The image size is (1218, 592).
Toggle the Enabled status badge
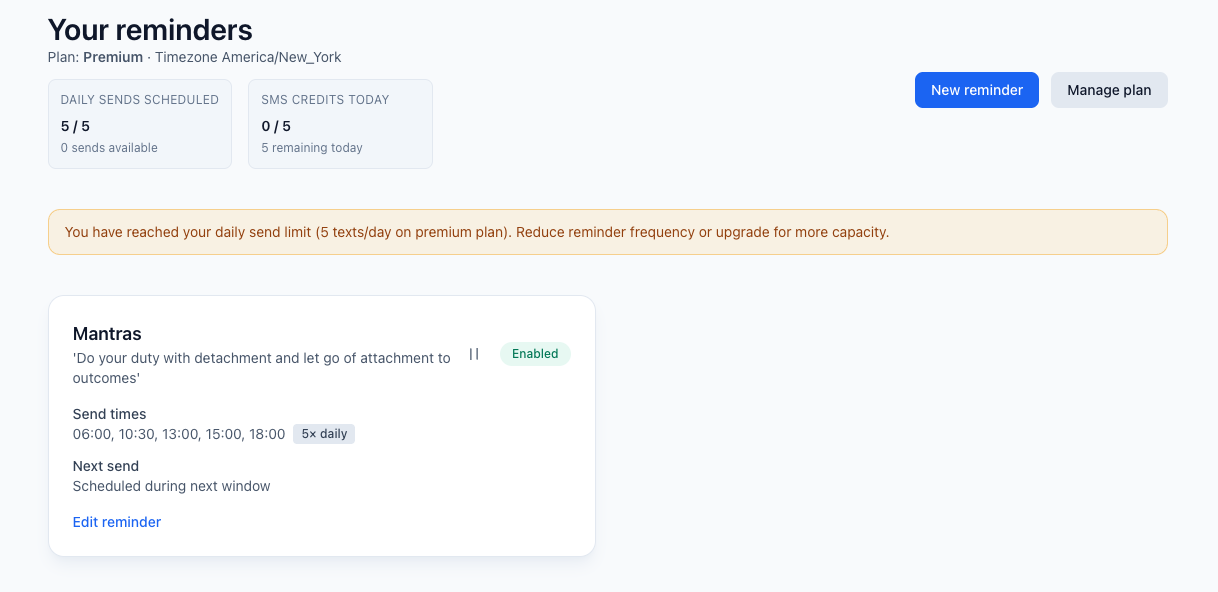click(535, 354)
